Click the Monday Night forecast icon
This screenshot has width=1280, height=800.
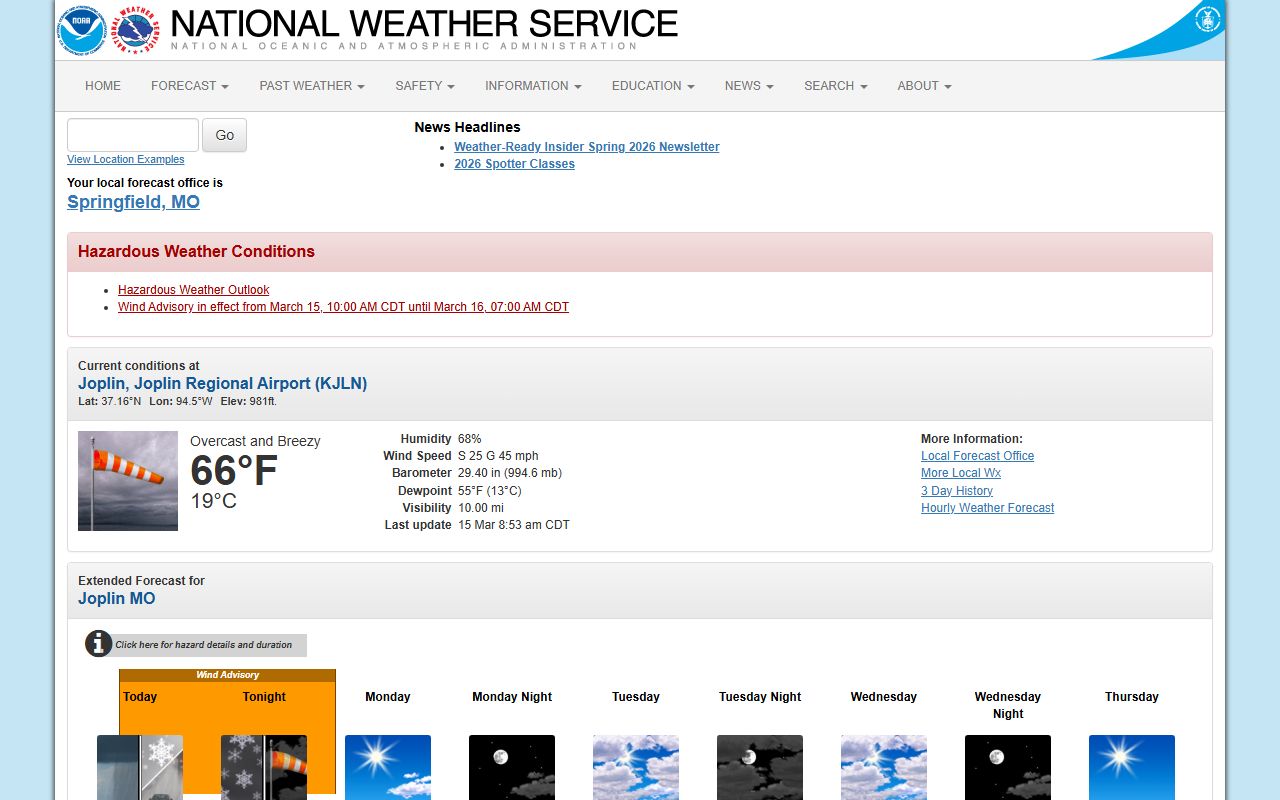[x=512, y=767]
